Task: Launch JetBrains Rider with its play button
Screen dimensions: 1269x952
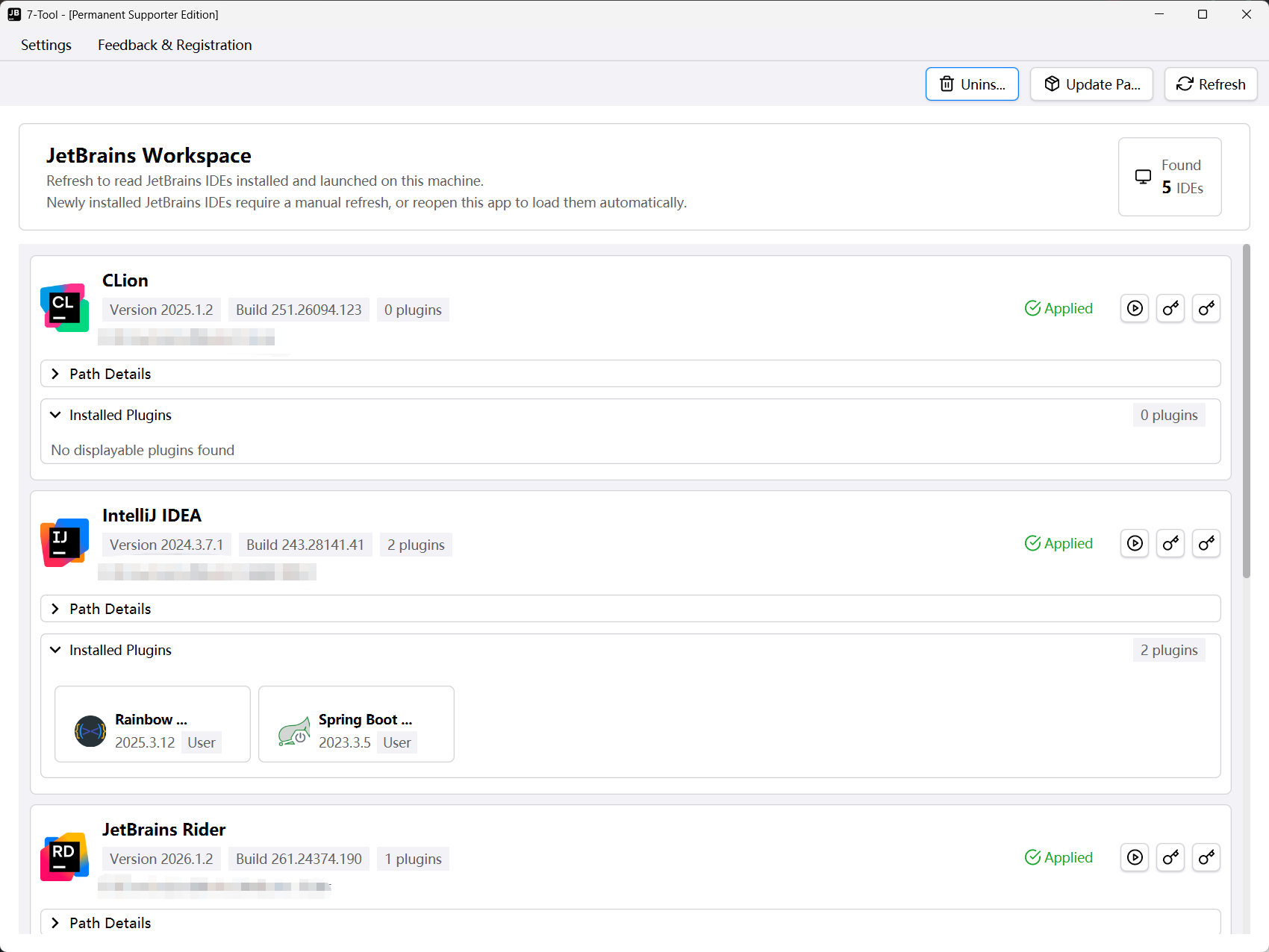Action: pos(1135,857)
